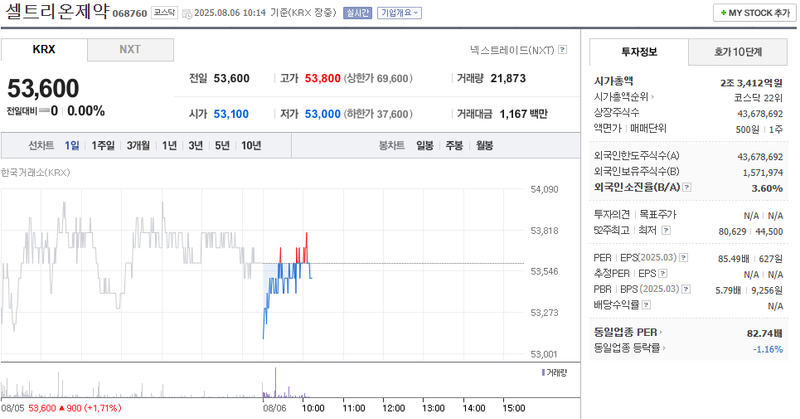The image size is (800, 419).
Task: Switch to the KRX tab
Action: [x=44, y=50]
